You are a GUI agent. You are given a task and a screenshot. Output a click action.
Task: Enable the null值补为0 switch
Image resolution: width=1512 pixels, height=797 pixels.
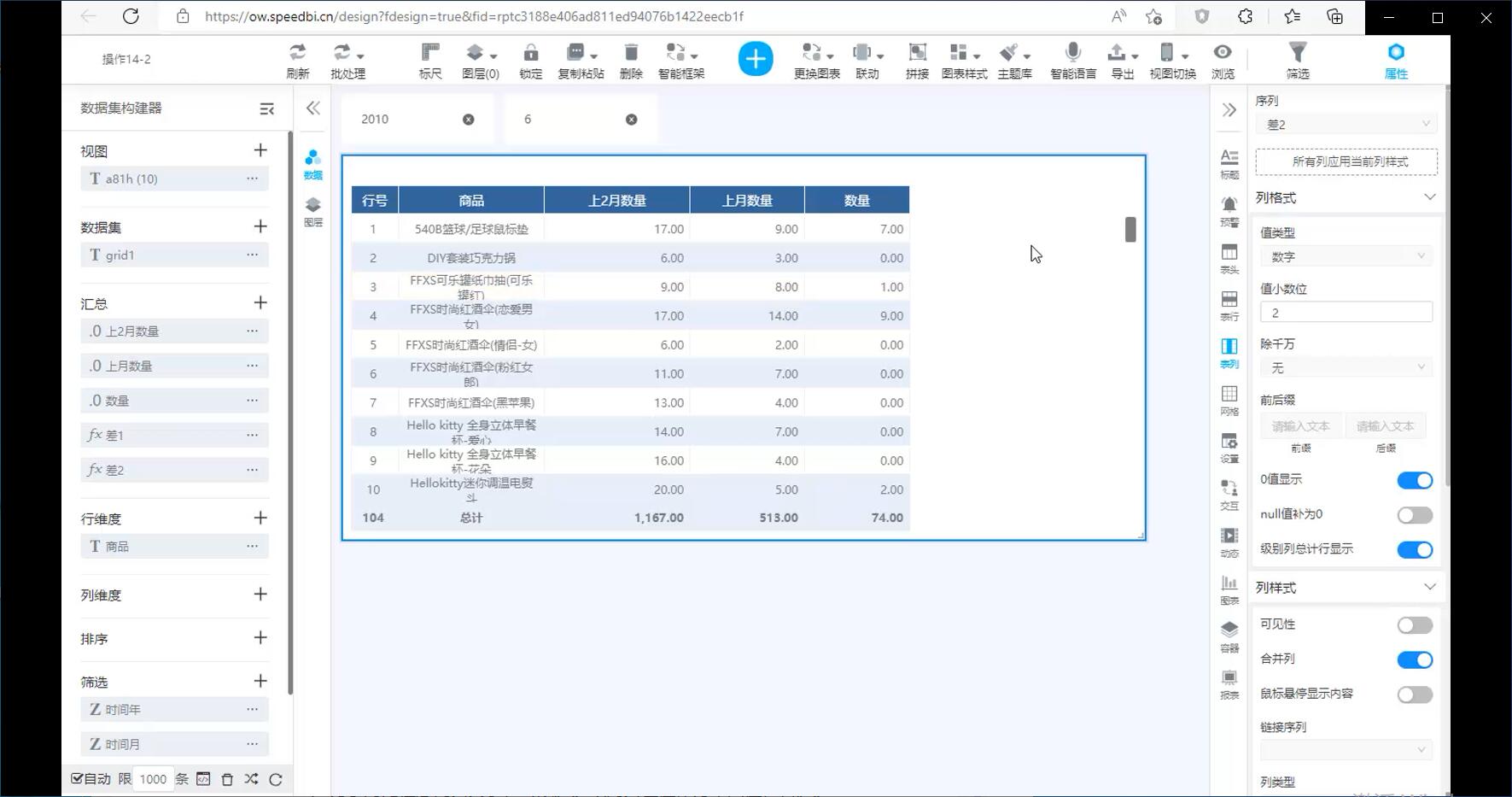click(1414, 515)
